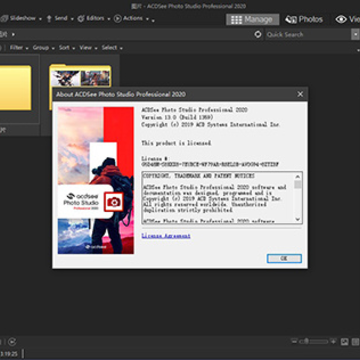Switch to the Photos mode tab

tap(304, 20)
